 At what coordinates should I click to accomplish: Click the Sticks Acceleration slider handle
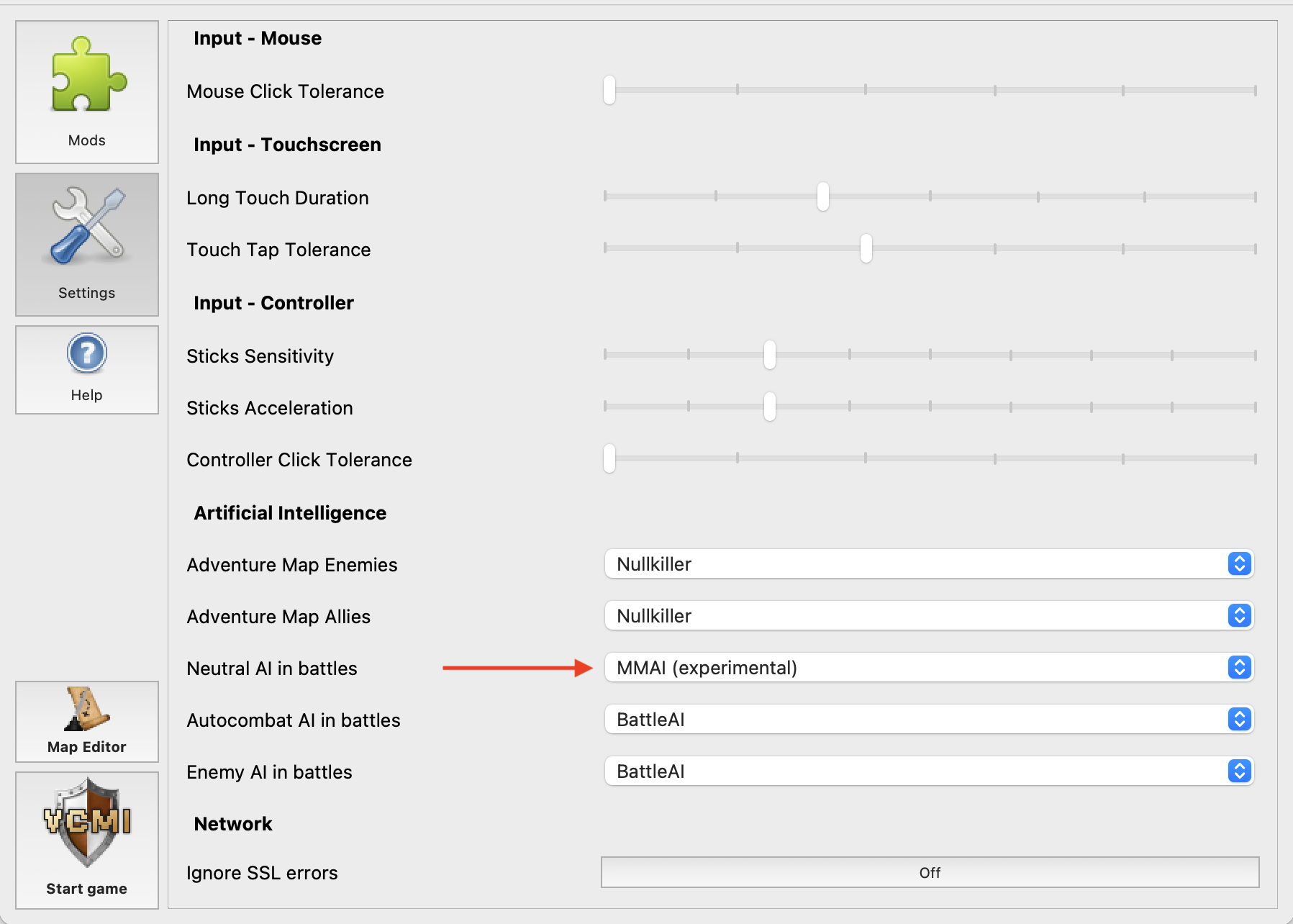[769, 407]
